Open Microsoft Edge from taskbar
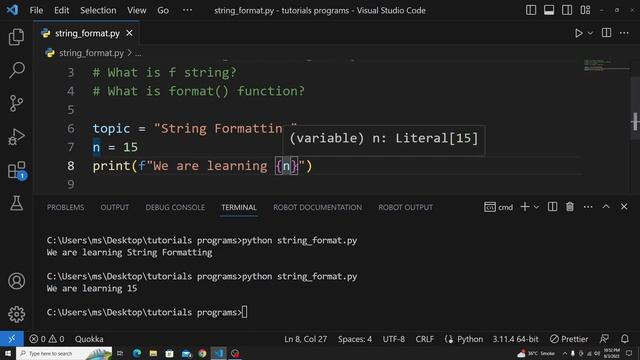The image size is (640, 360). [x=137, y=353]
